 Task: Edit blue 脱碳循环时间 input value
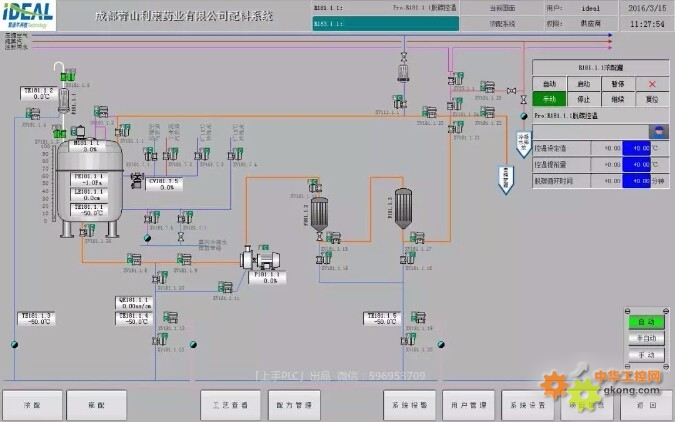coord(636,181)
